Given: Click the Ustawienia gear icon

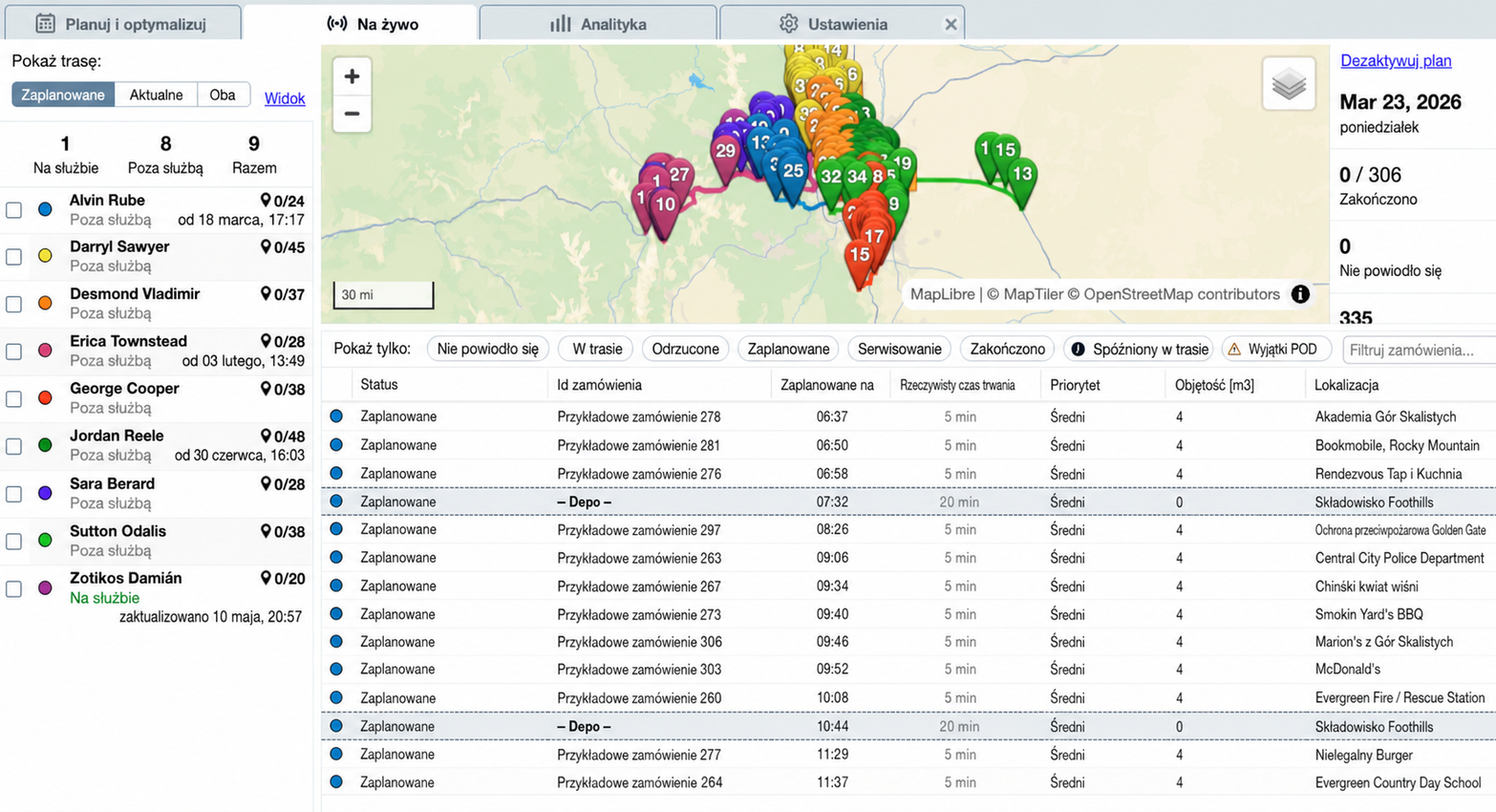Looking at the screenshot, I should click(x=788, y=24).
